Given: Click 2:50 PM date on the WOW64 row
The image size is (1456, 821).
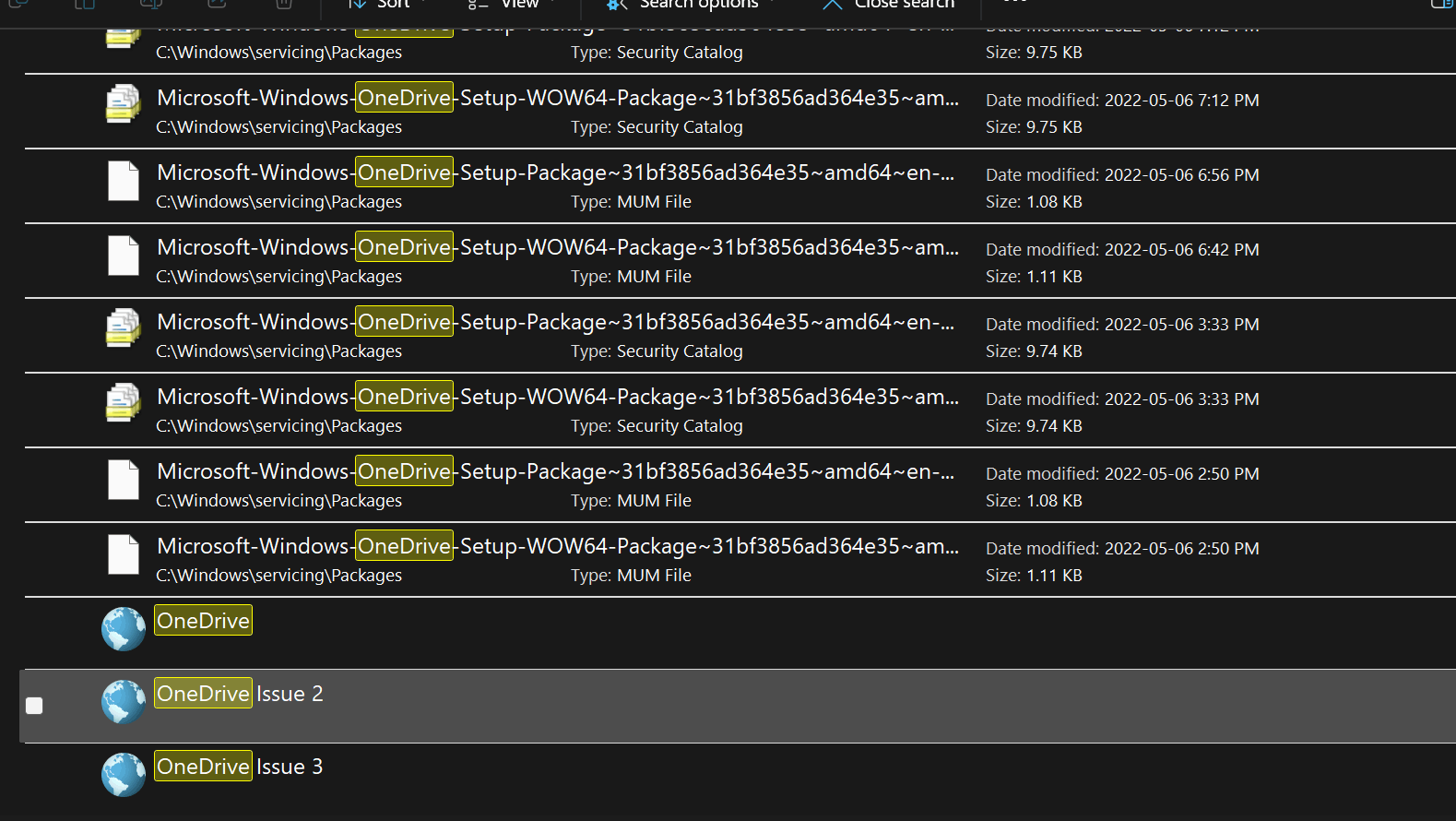Looking at the screenshot, I should pos(1122,548).
